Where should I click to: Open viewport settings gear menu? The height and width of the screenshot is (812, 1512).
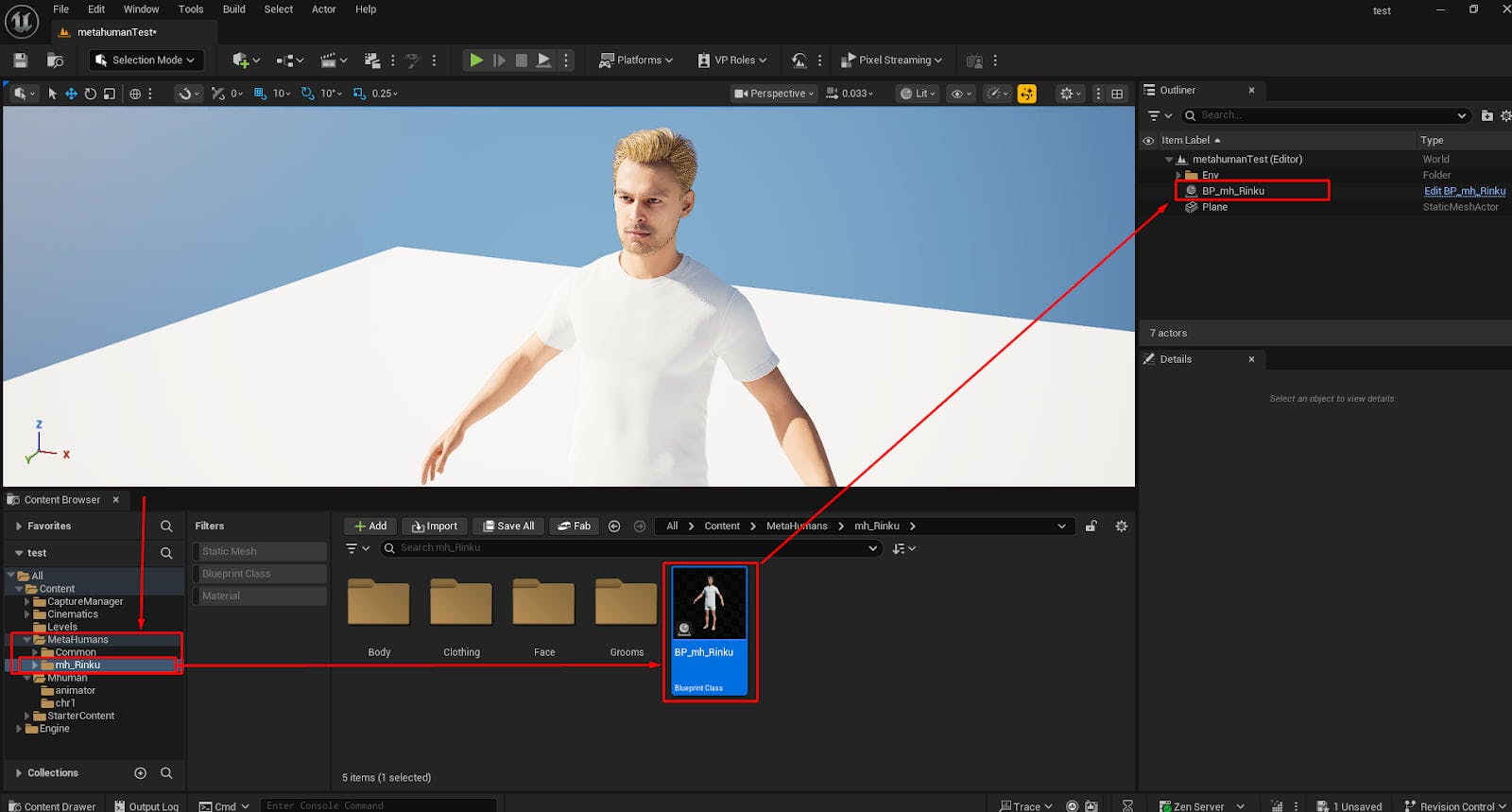(1071, 94)
